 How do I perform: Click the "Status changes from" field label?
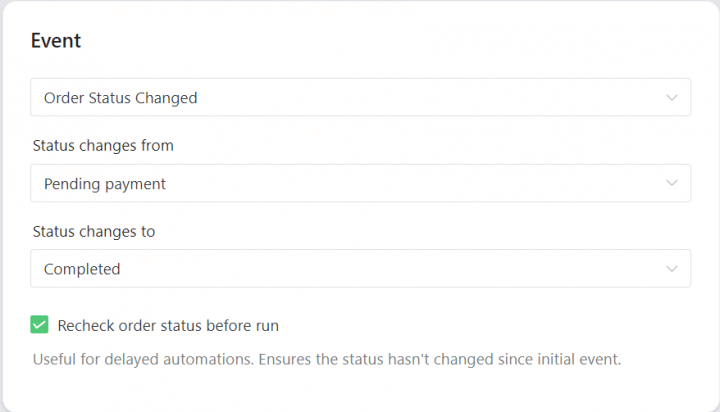(103, 146)
